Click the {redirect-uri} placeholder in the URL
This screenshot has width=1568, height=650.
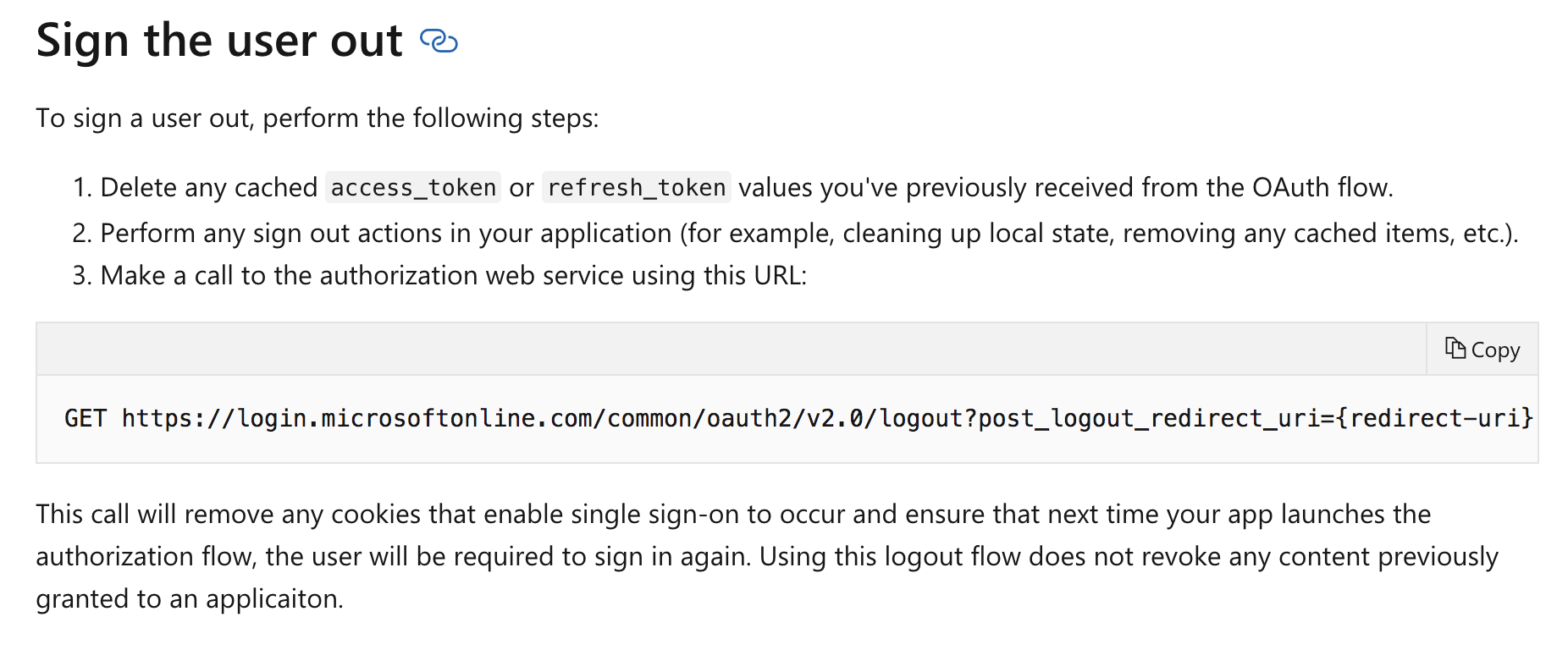(1438, 417)
